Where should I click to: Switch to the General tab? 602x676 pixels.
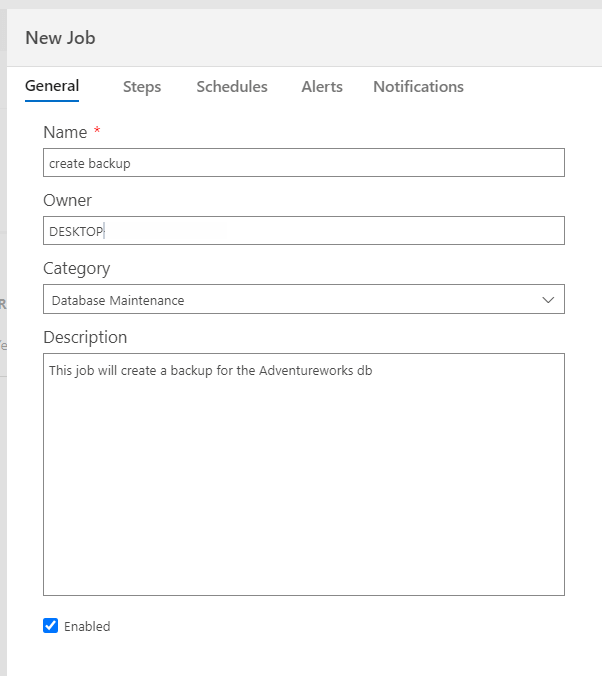(52, 87)
